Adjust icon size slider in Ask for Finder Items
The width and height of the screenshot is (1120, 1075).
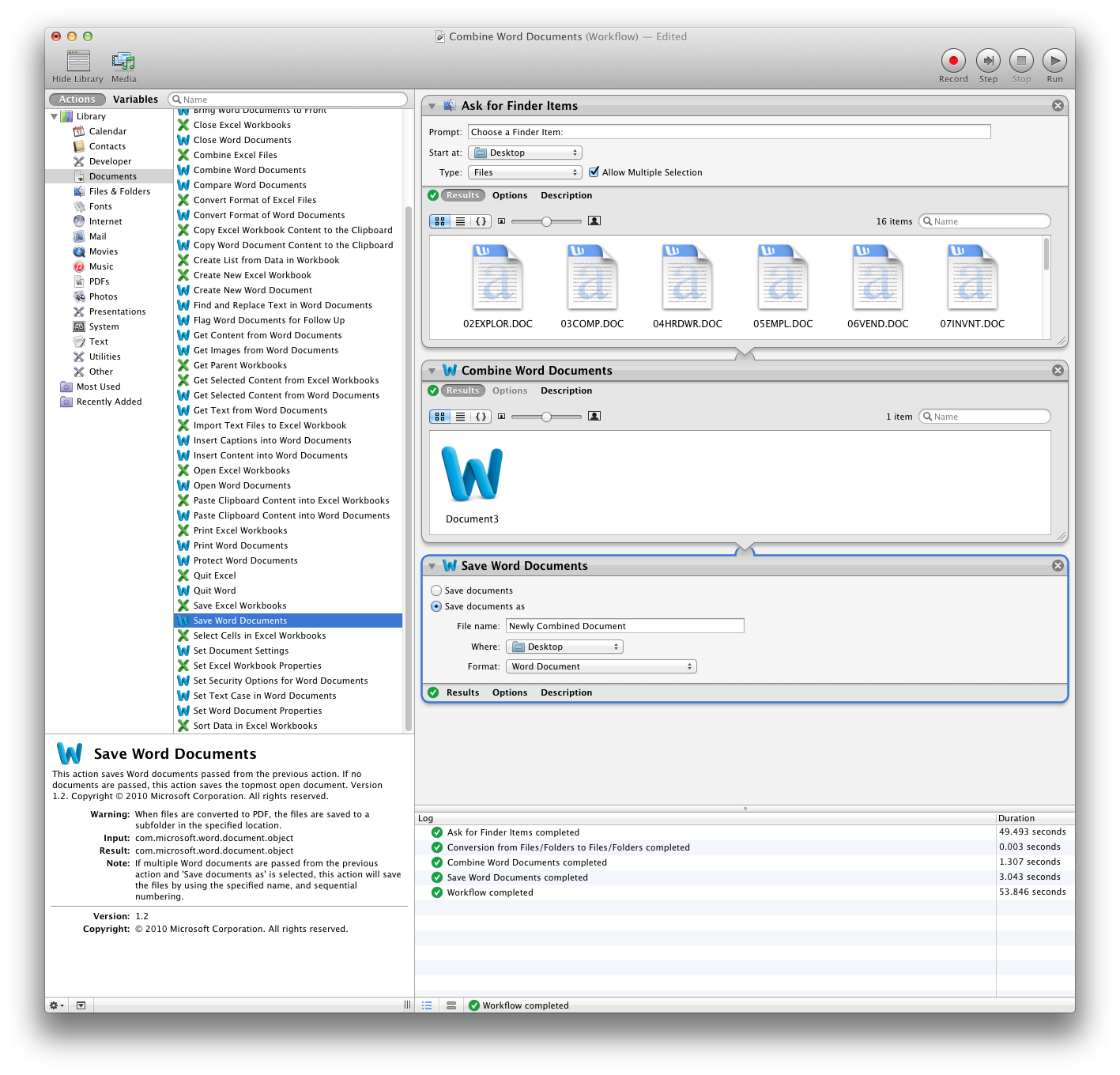point(546,221)
